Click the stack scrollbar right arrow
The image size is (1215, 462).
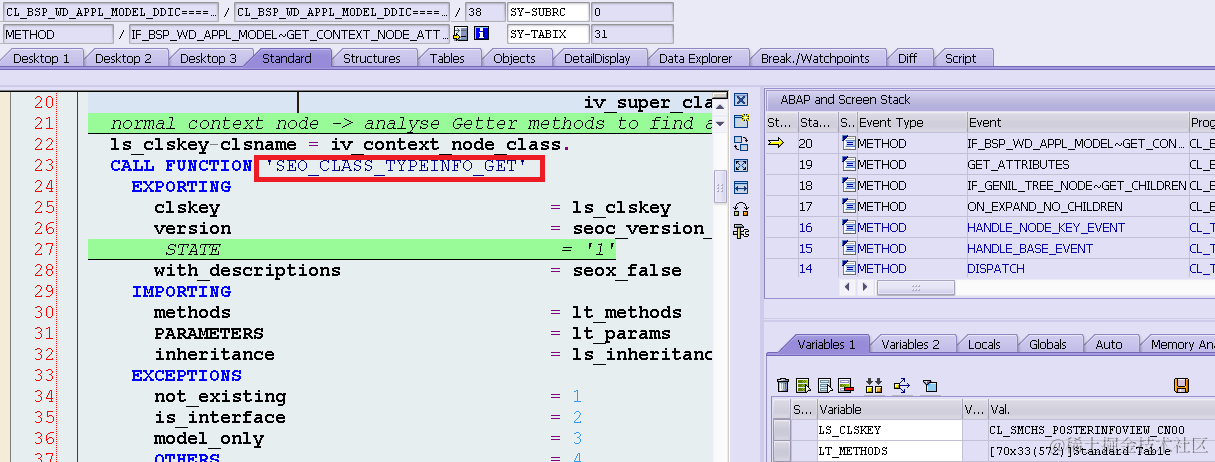[865, 287]
